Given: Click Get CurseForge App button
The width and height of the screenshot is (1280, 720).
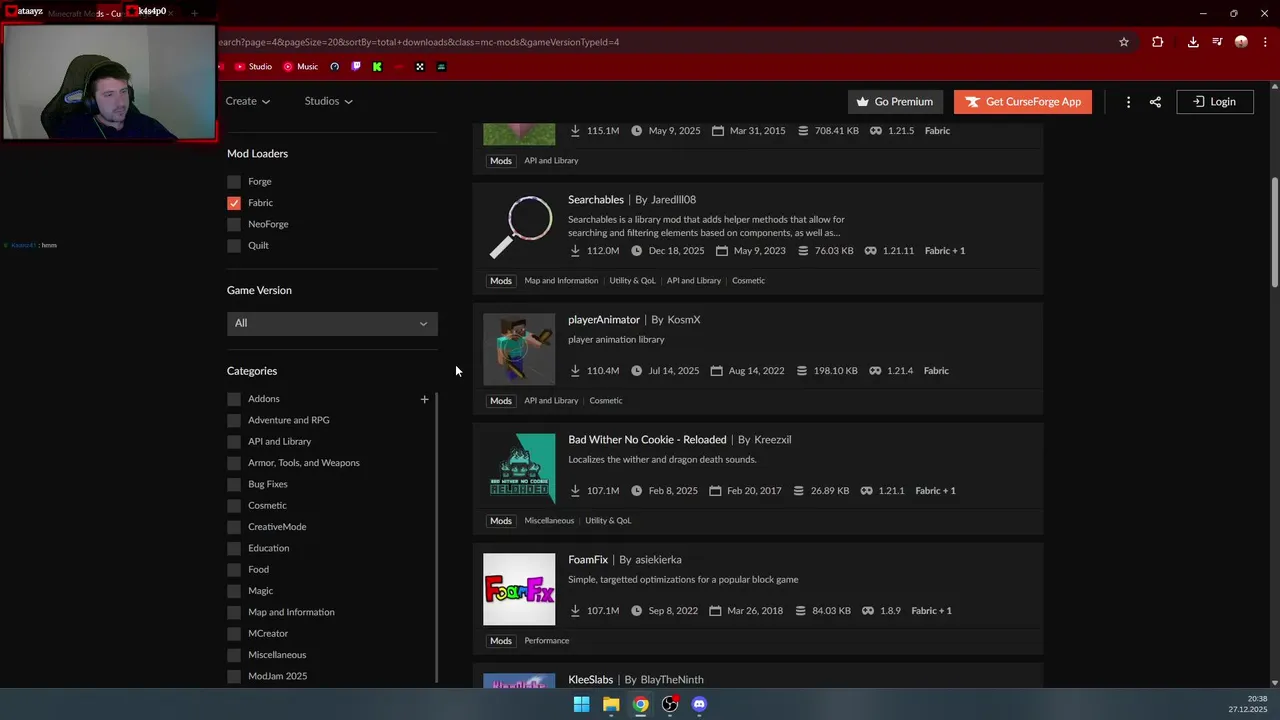Looking at the screenshot, I should [x=1023, y=102].
